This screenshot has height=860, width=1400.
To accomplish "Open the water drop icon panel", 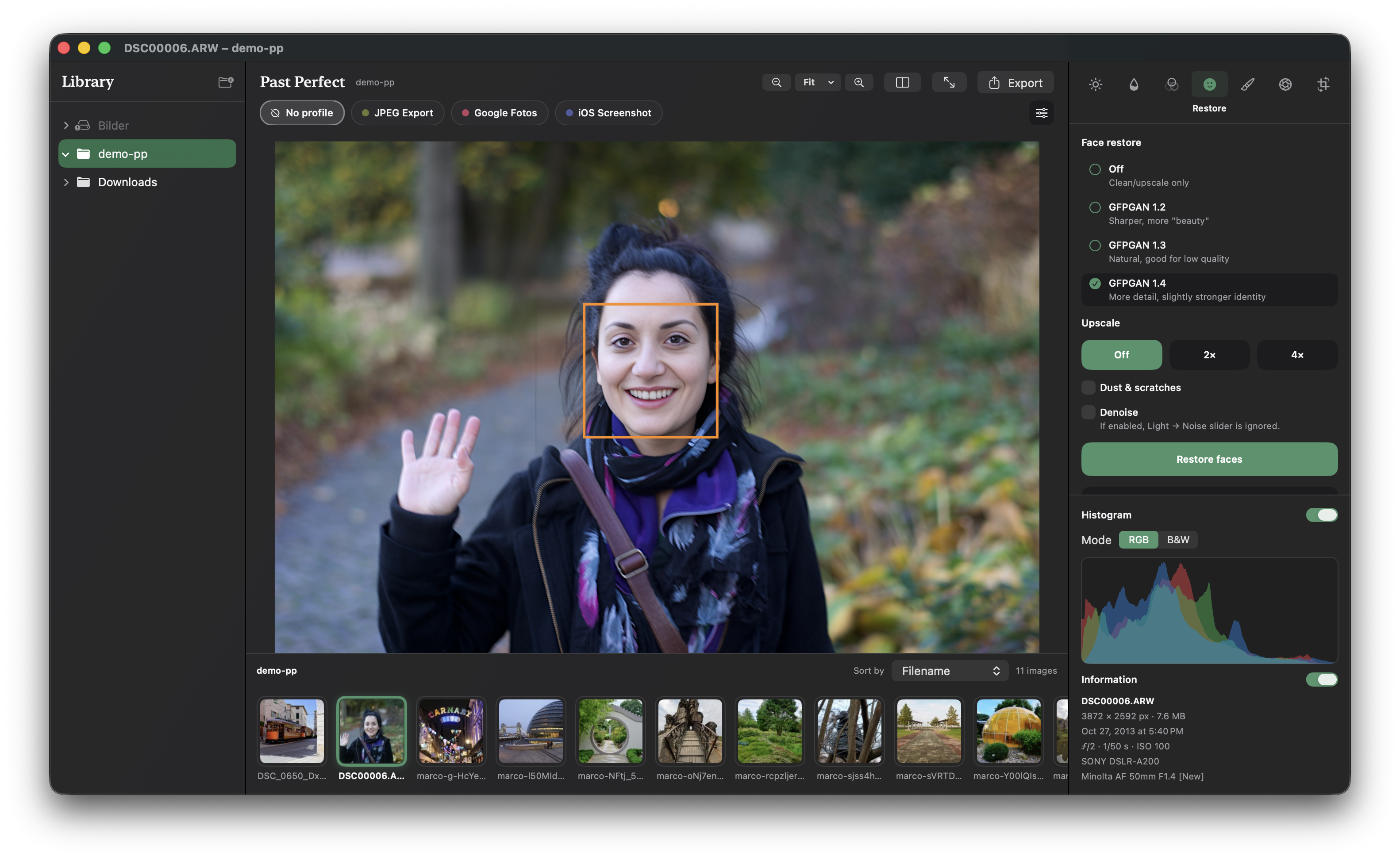I will (1133, 84).
